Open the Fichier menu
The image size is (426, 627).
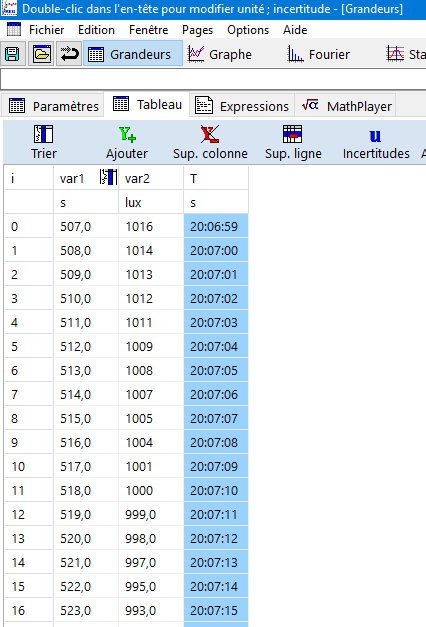pos(46,30)
